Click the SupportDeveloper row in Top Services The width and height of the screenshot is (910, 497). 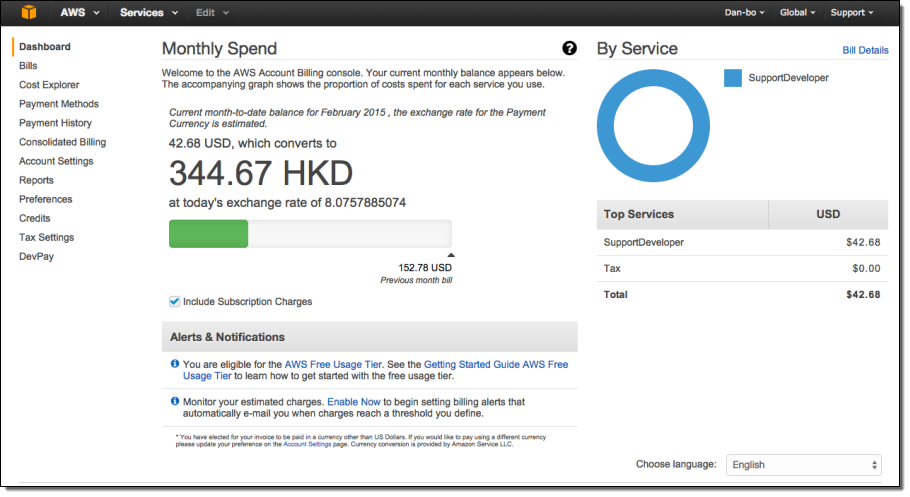coord(742,243)
